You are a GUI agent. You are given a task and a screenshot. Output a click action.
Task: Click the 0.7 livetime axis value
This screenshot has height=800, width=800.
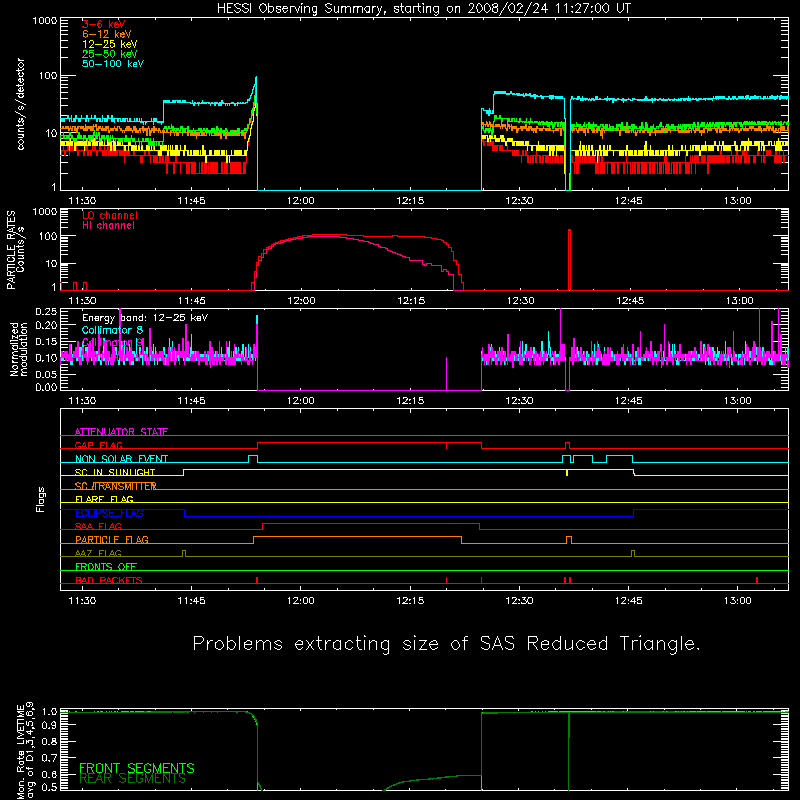tap(49, 757)
